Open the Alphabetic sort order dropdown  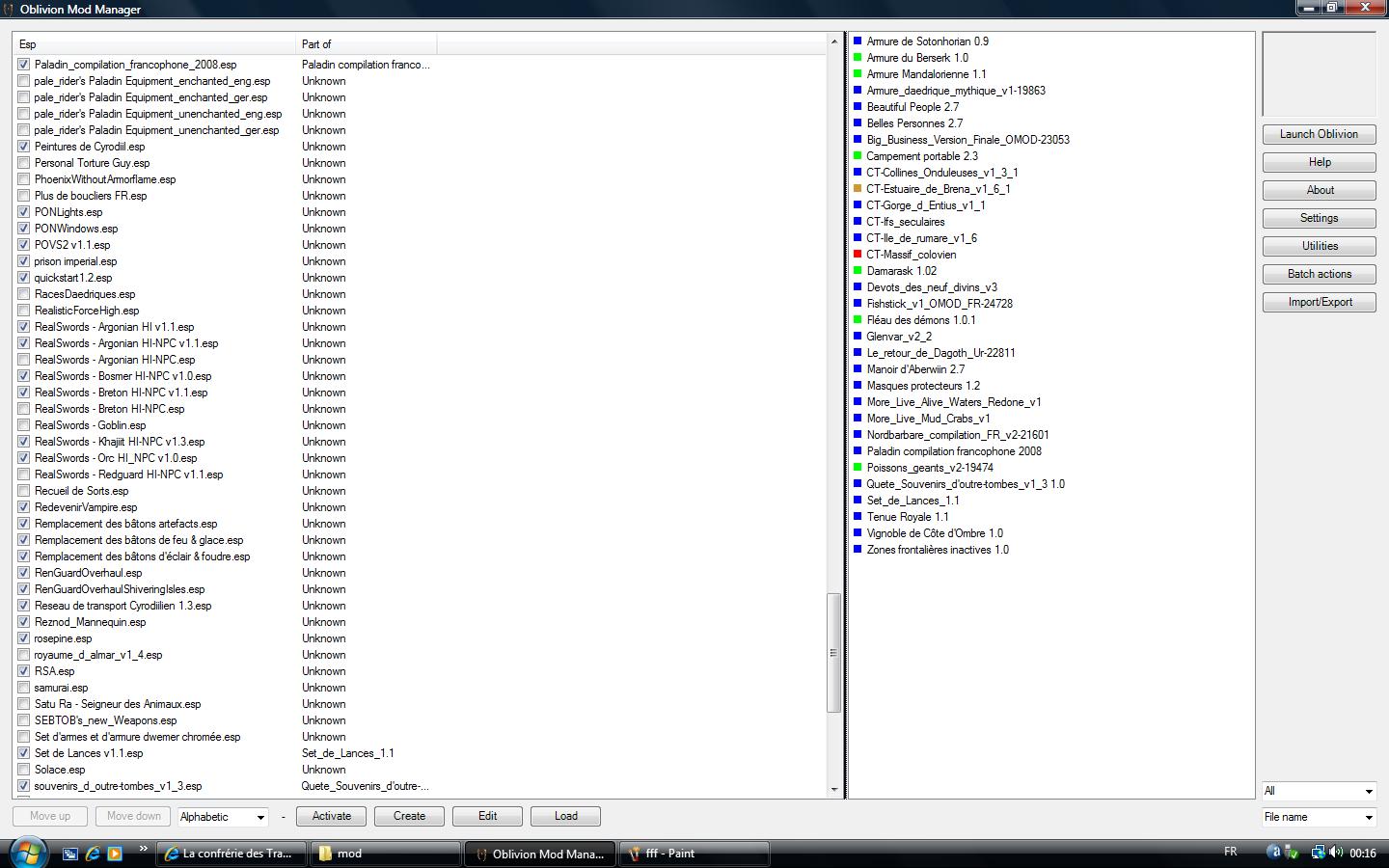click(x=223, y=817)
